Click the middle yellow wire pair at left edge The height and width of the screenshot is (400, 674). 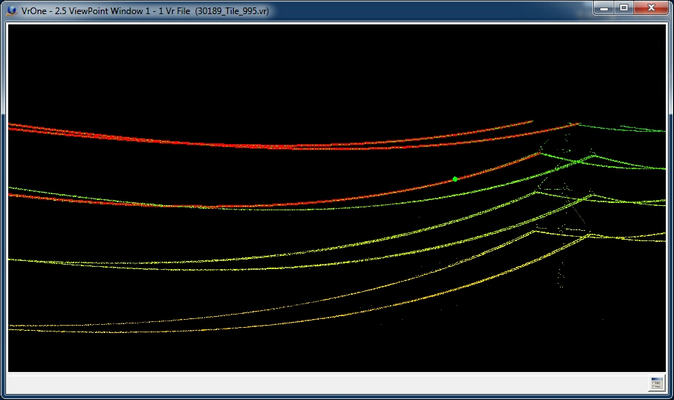[20, 260]
